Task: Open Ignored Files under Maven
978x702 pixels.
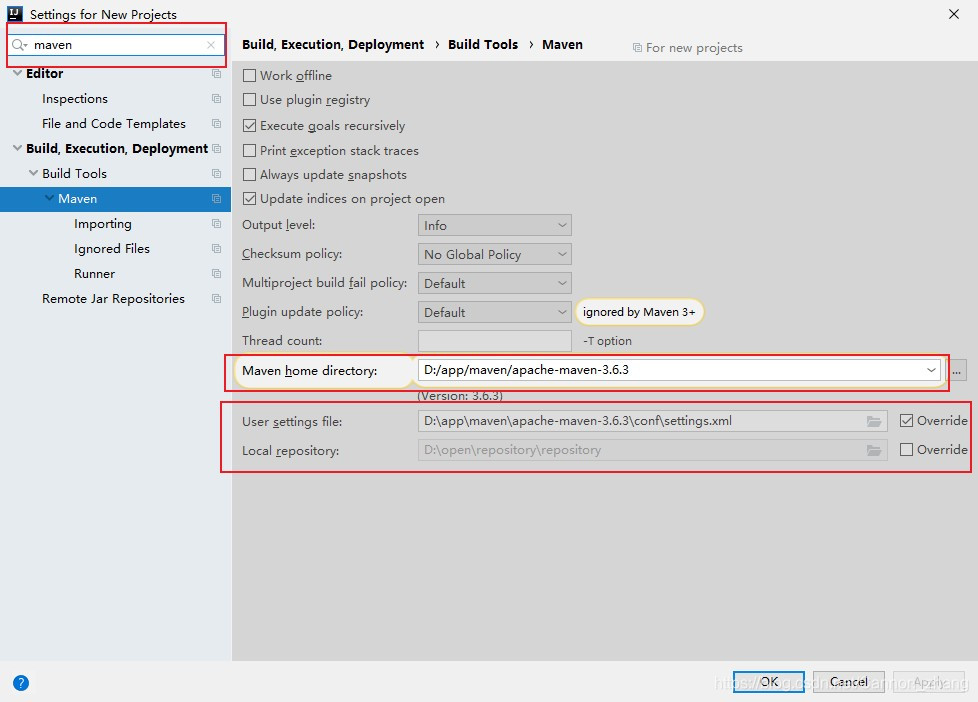Action: click(112, 248)
